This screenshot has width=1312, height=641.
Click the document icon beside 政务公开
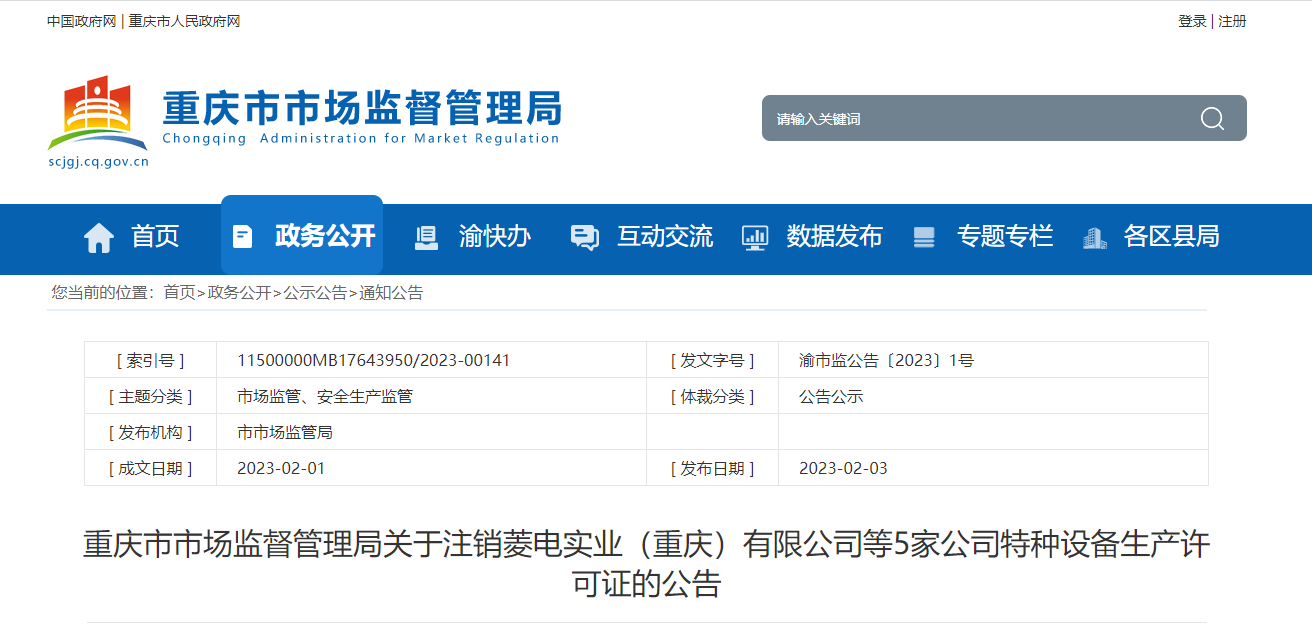[242, 237]
